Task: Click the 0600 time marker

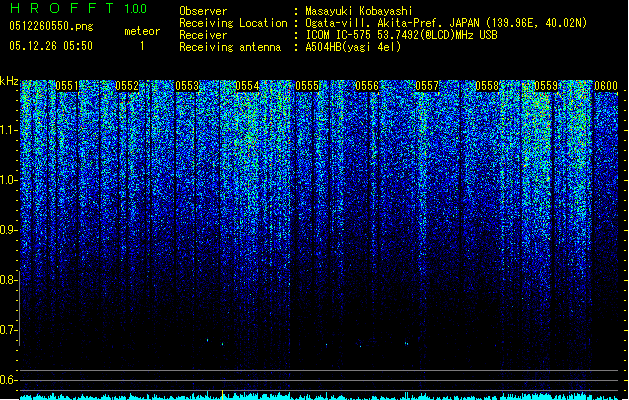Action: (606, 86)
